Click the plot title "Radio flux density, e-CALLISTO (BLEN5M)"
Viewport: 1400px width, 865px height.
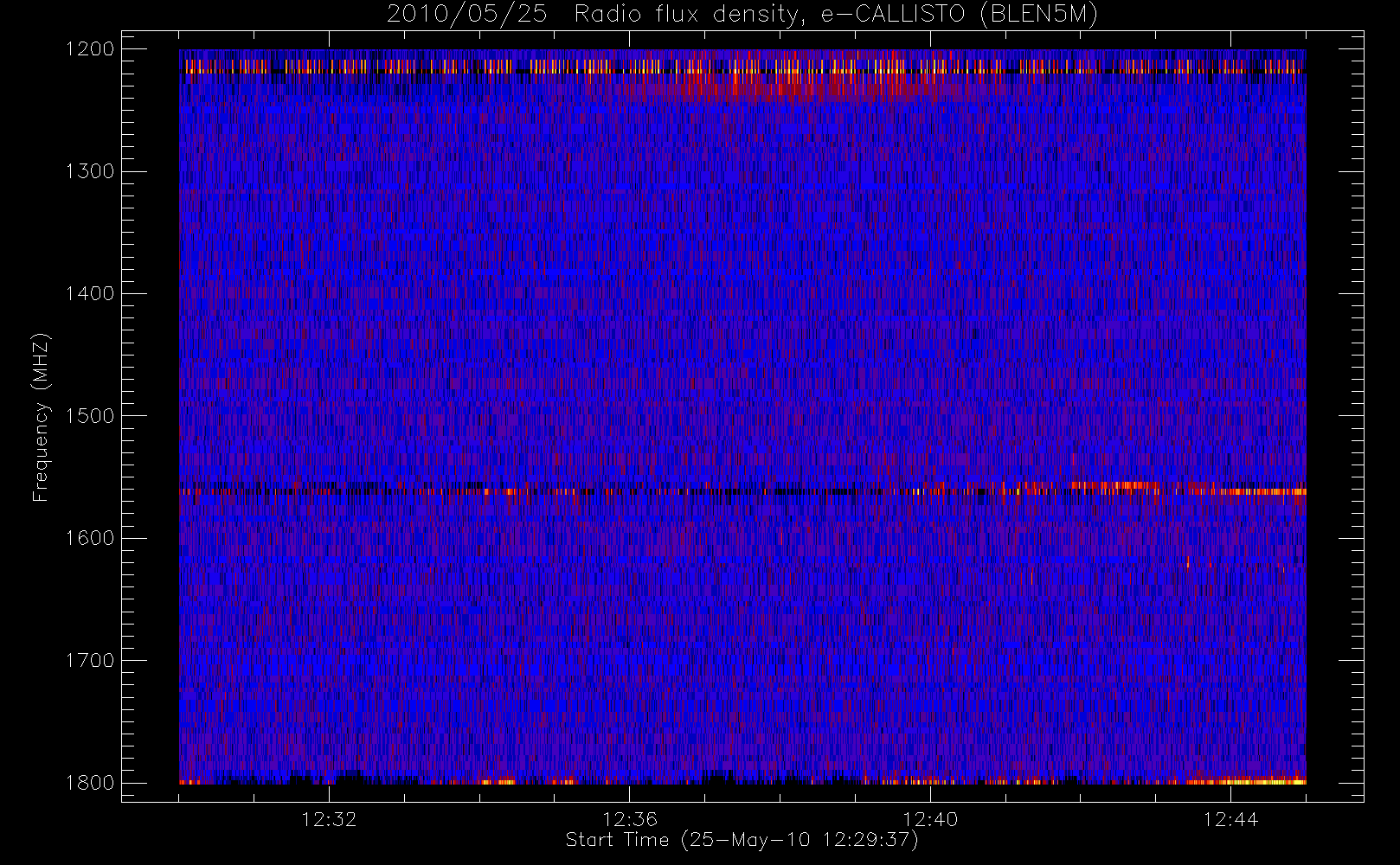click(836, 15)
